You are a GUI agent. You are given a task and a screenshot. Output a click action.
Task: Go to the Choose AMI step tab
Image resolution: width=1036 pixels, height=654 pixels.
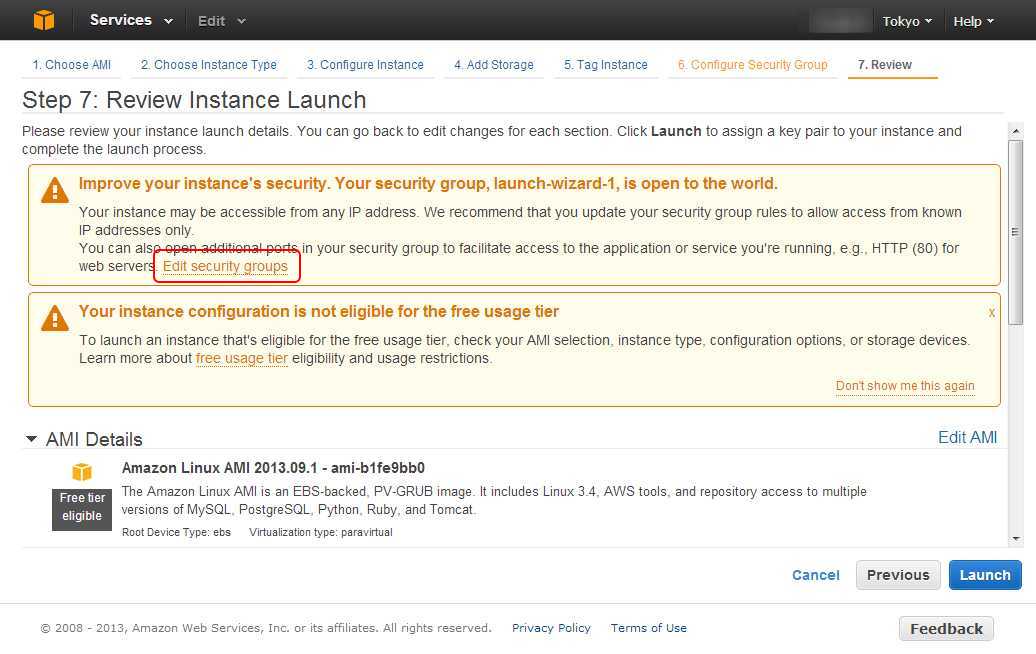point(71,65)
